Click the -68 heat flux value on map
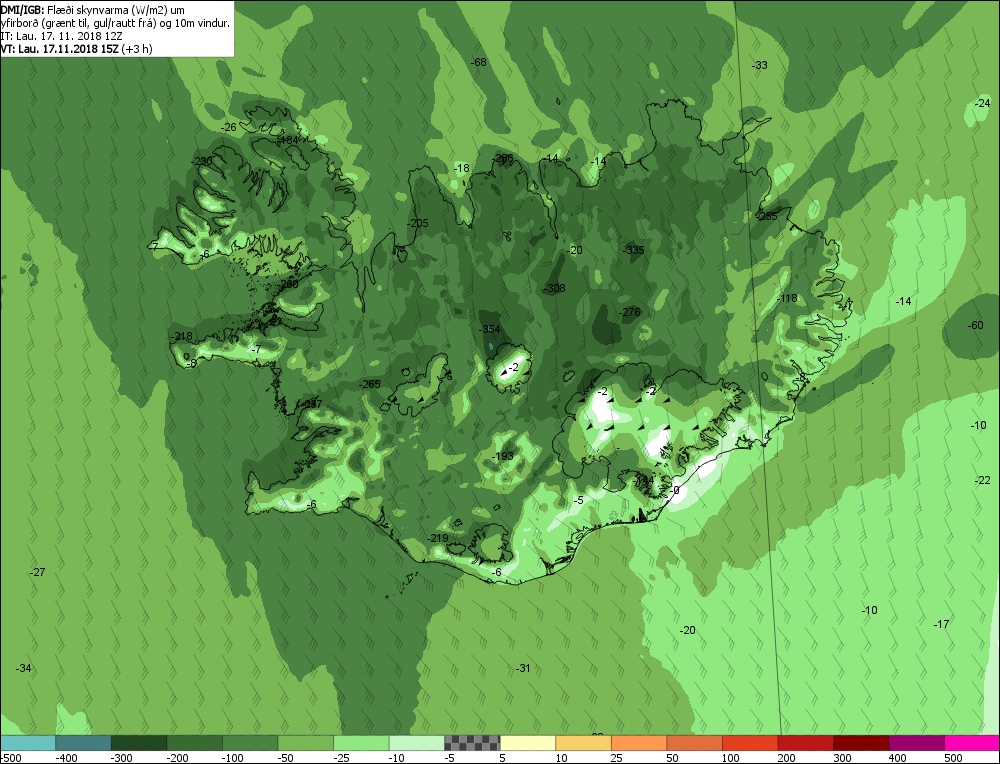 coord(478,62)
